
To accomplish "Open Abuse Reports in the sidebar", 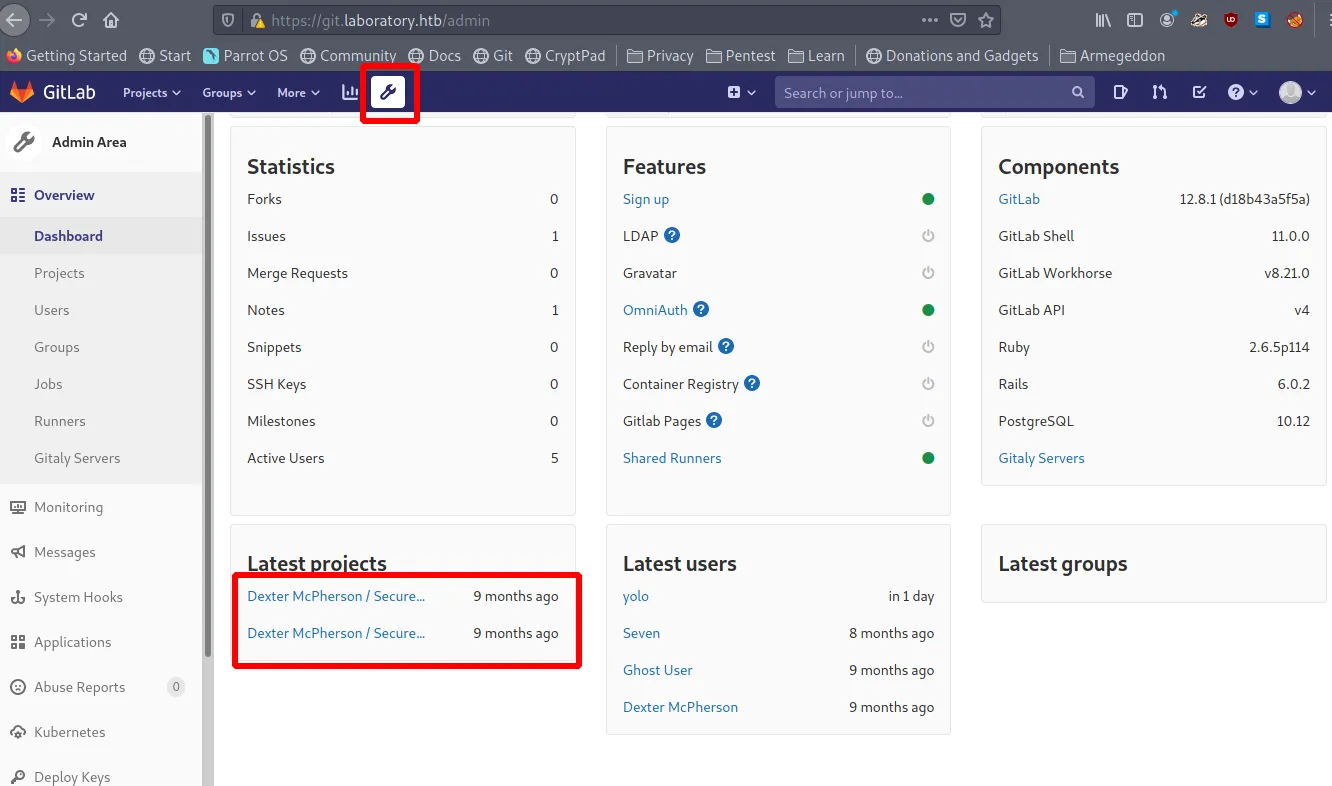I will click(79, 687).
